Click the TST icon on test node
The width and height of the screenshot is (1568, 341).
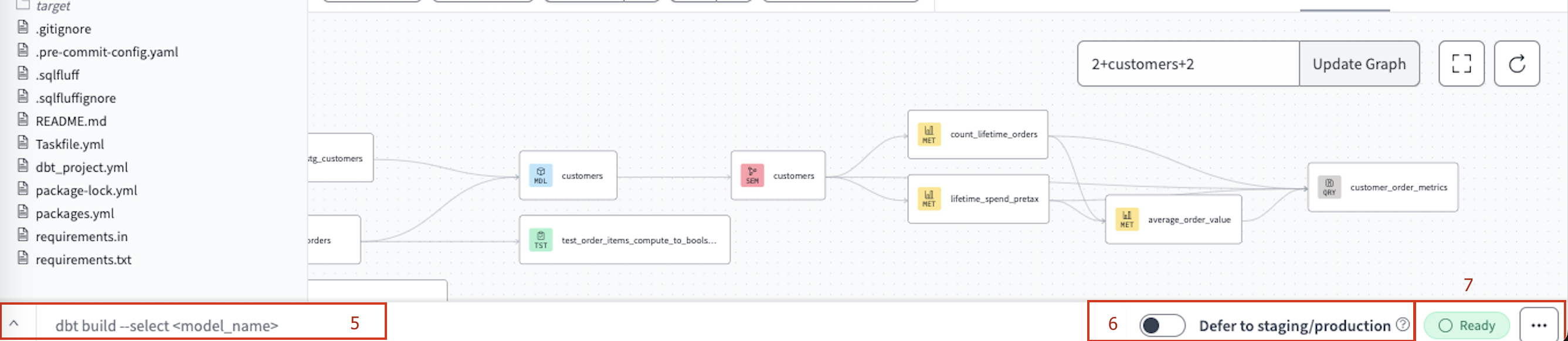(x=540, y=240)
